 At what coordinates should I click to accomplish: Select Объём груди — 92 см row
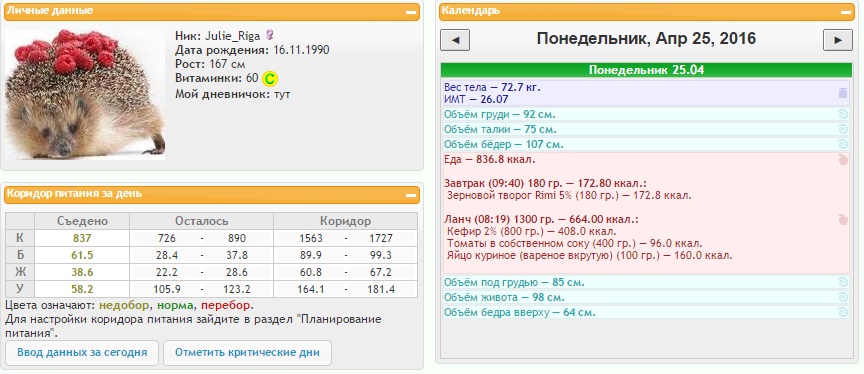pos(646,115)
